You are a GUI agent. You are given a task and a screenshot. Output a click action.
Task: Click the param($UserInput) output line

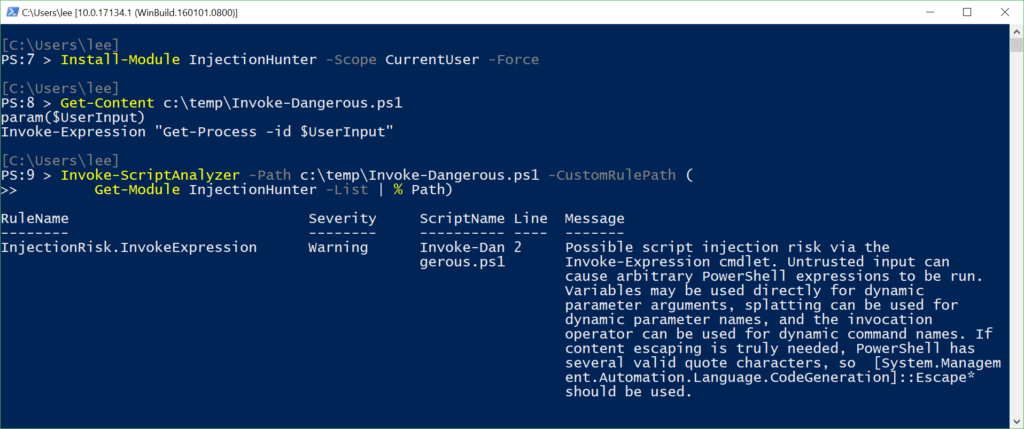click(x=69, y=117)
